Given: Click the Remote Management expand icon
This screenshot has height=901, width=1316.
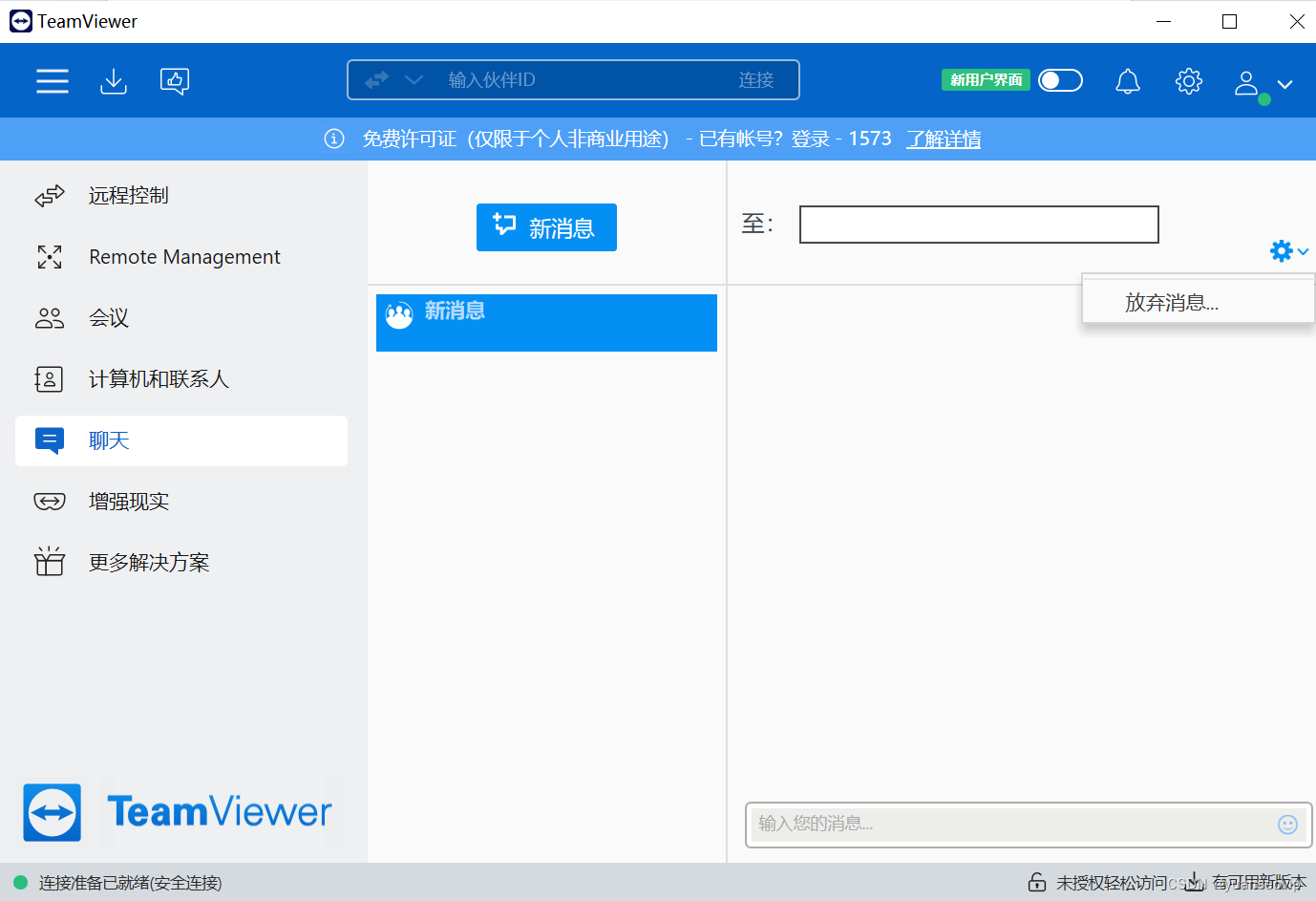Looking at the screenshot, I should (50, 257).
